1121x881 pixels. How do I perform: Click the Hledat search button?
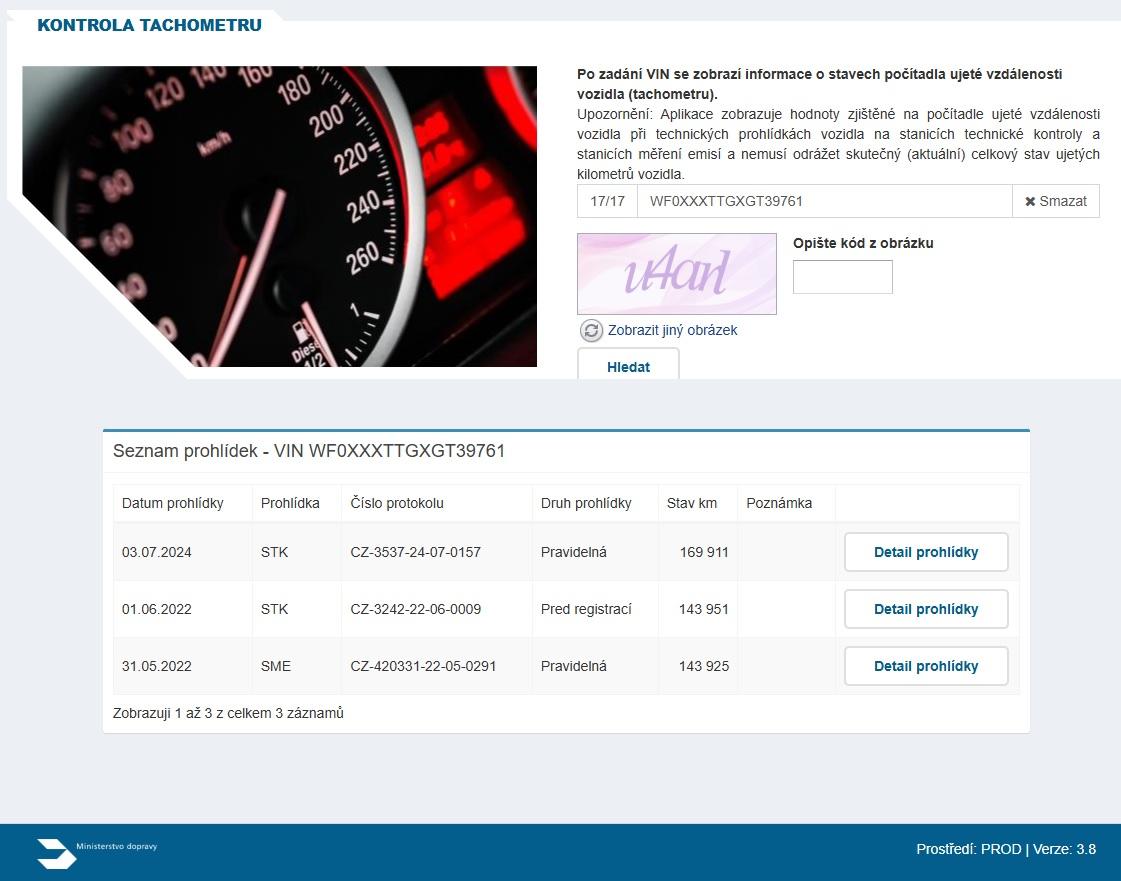click(628, 366)
